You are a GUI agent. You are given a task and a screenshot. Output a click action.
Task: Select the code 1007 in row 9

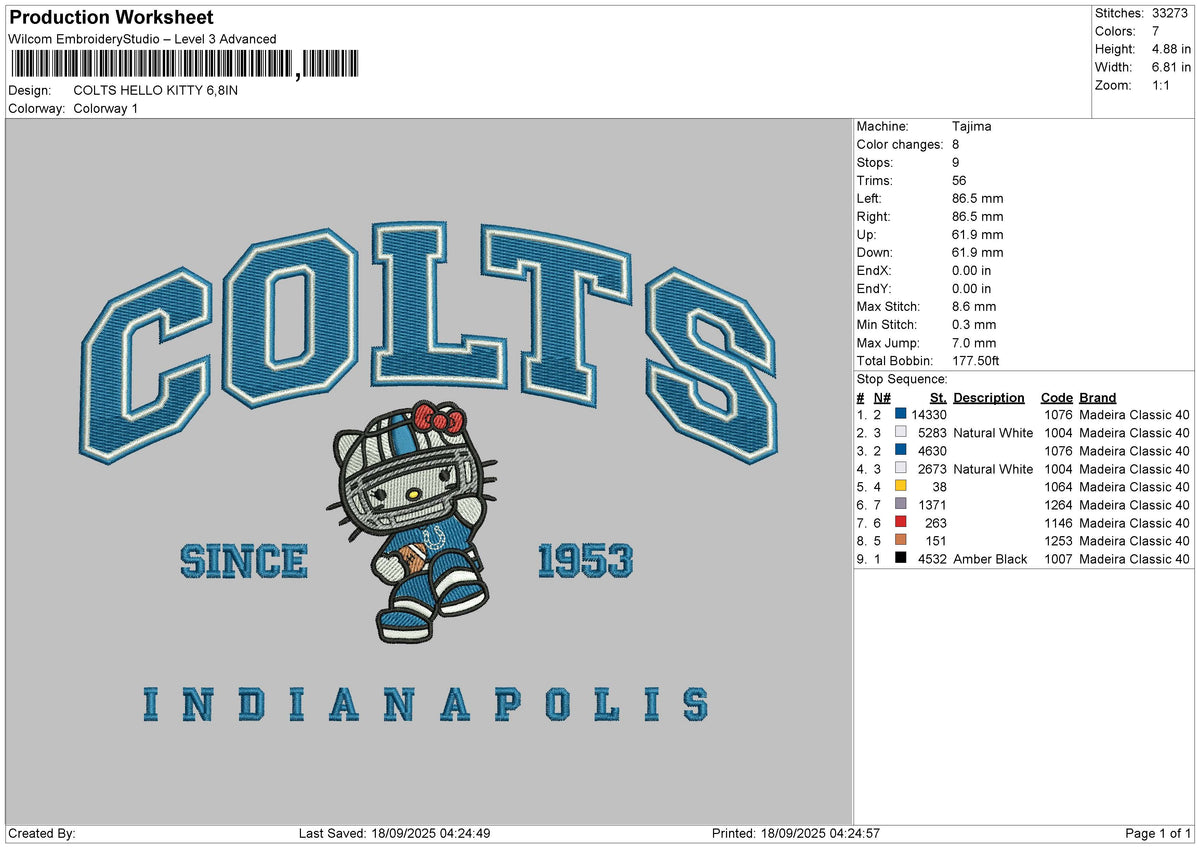click(x=1058, y=559)
